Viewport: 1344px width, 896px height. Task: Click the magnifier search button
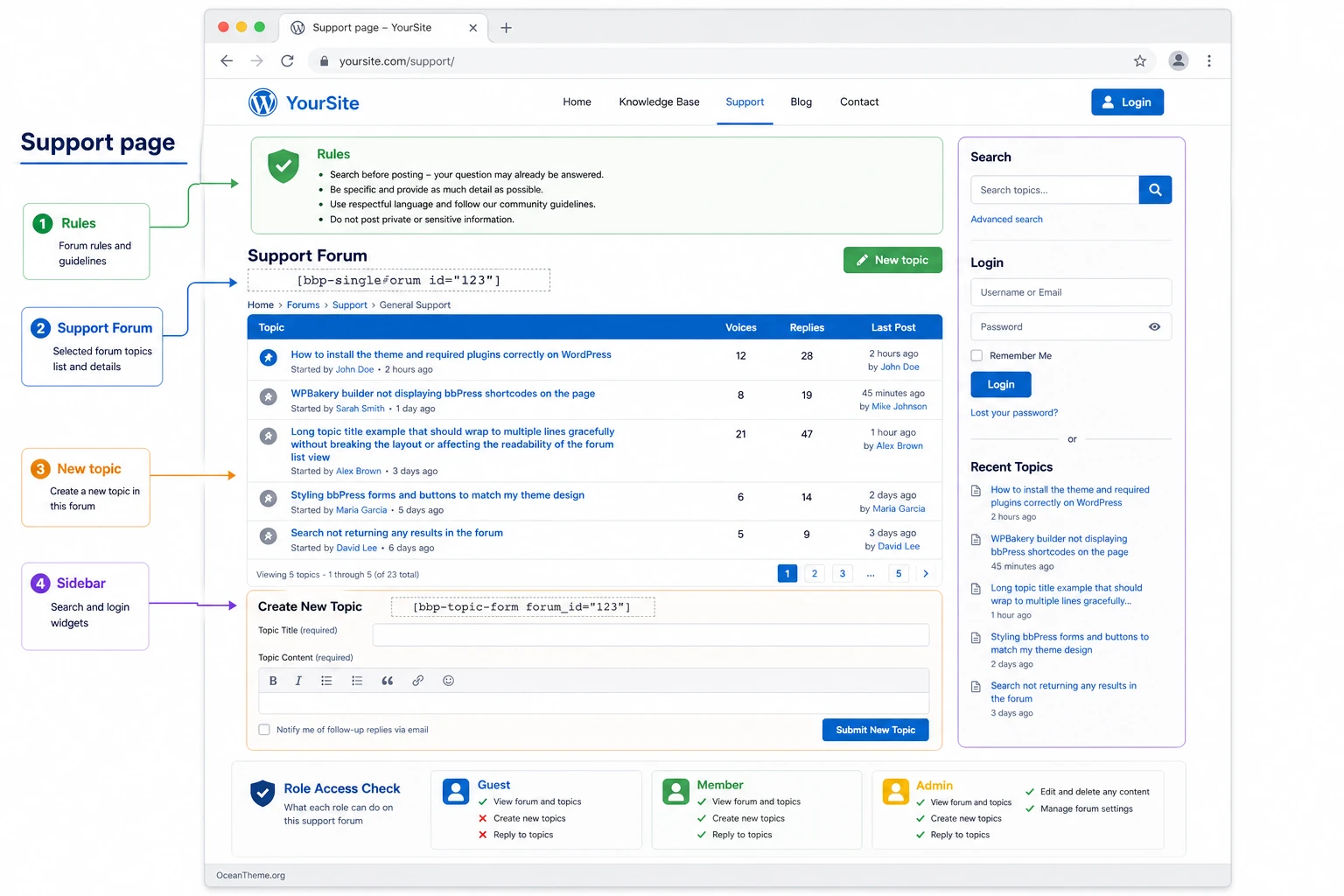(x=1155, y=190)
